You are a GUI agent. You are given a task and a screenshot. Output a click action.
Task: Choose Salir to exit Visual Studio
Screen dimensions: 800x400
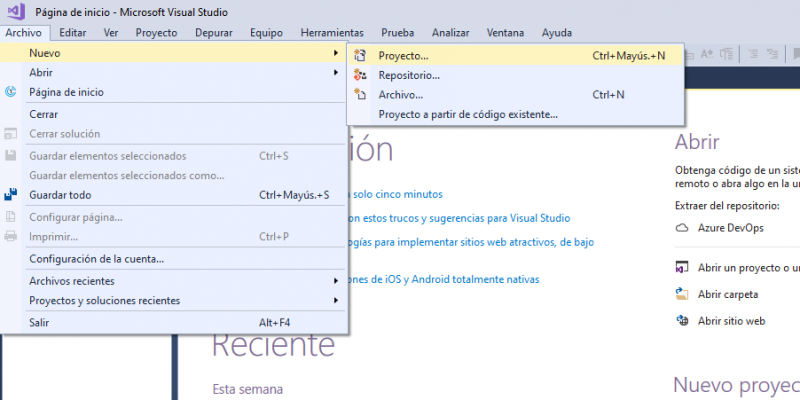click(x=39, y=323)
